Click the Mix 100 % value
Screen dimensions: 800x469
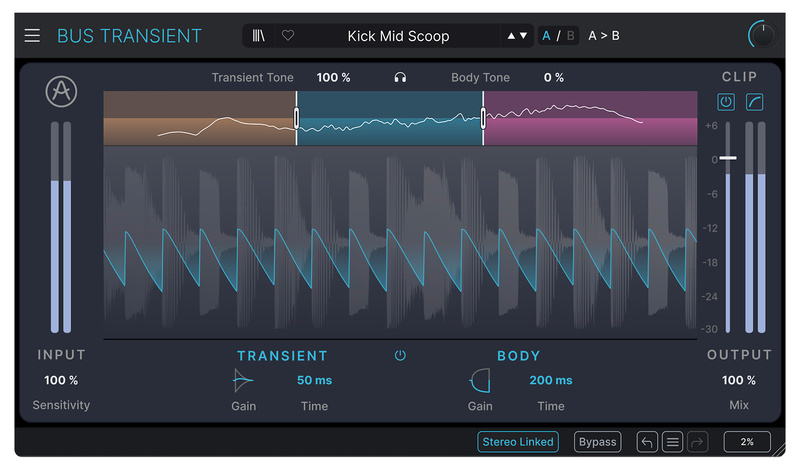[x=739, y=380]
